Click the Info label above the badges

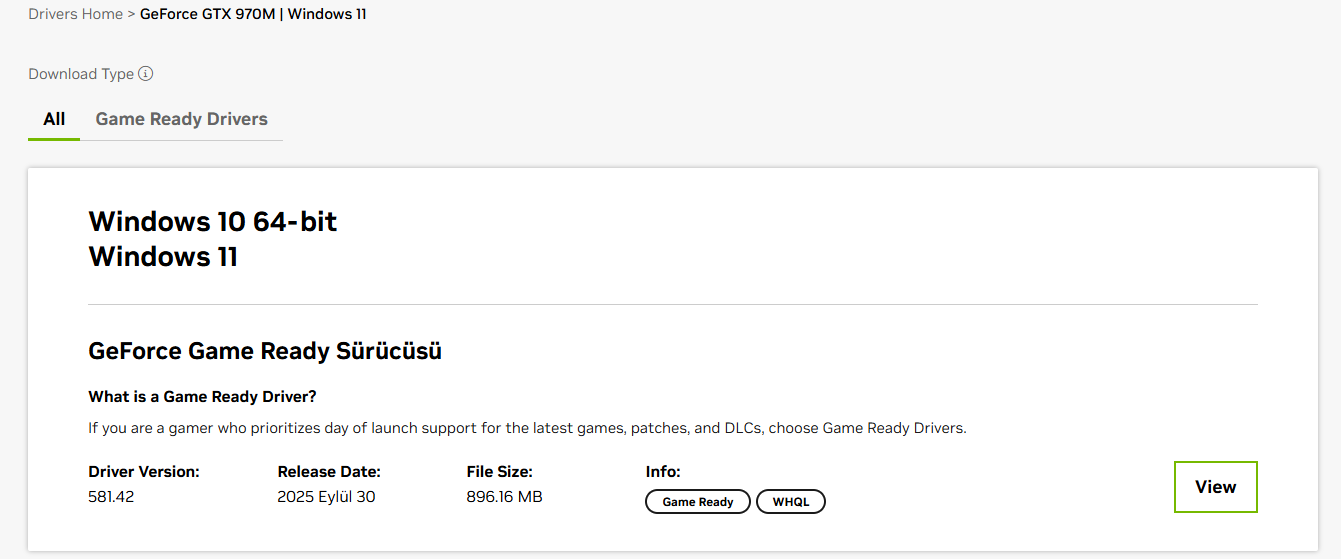(x=663, y=472)
